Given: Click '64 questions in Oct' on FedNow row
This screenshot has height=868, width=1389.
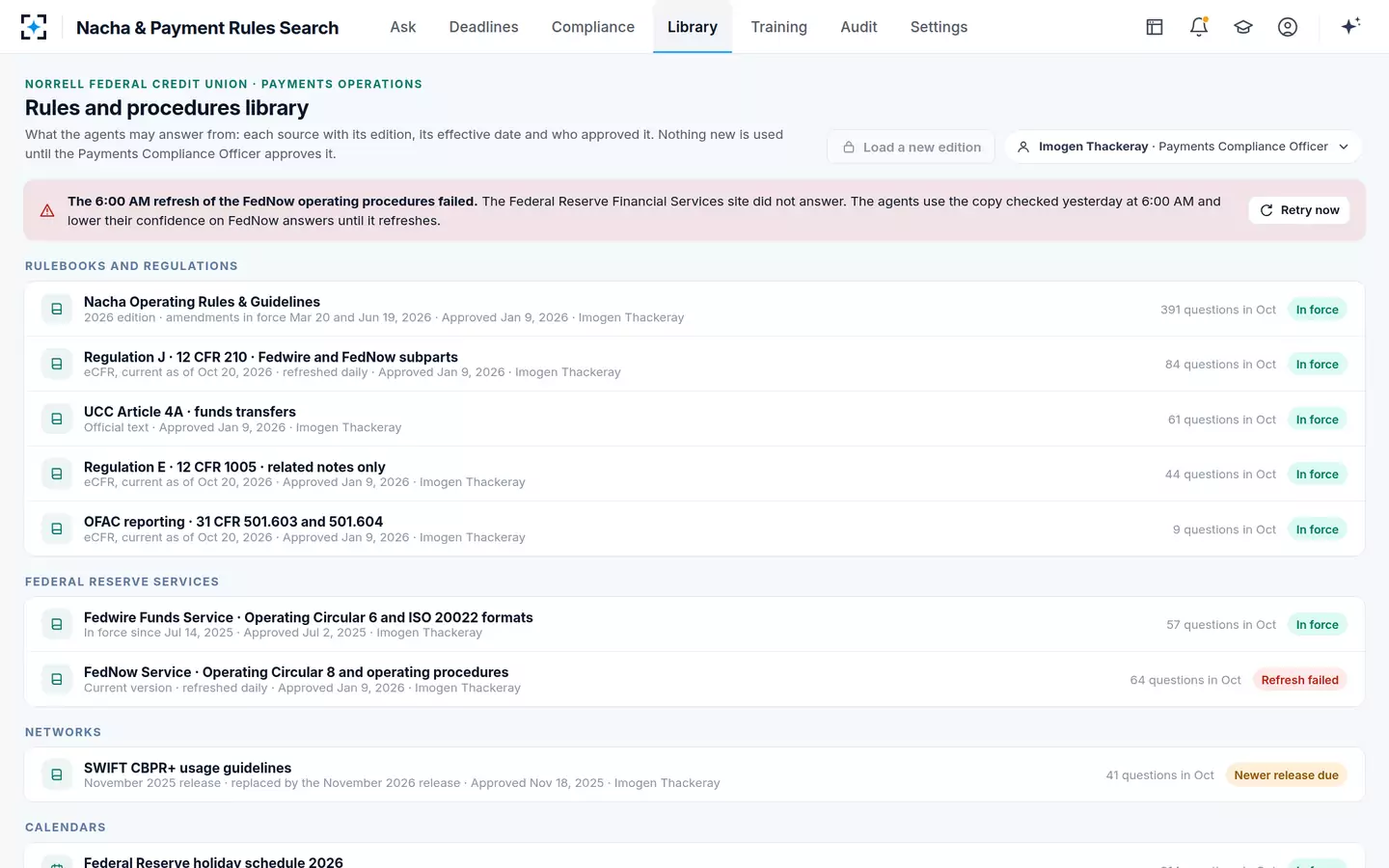Looking at the screenshot, I should pos(1185,680).
